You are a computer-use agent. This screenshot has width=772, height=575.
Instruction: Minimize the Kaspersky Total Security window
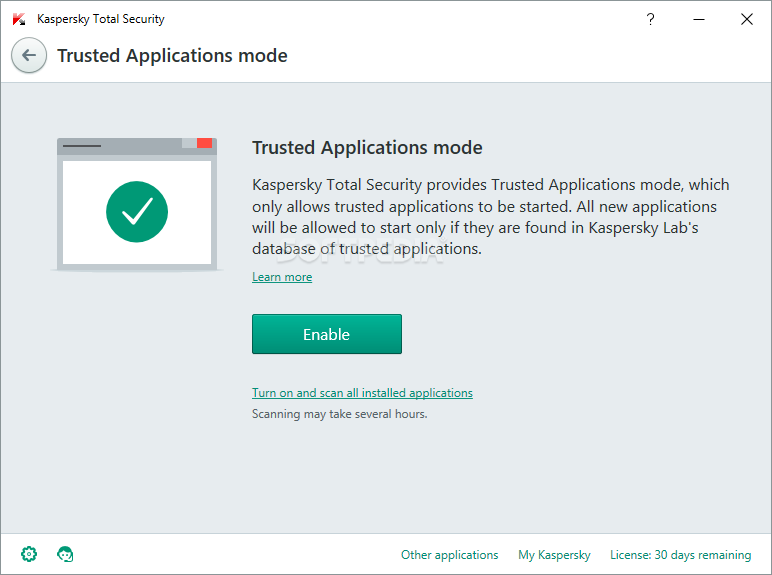(x=699, y=19)
